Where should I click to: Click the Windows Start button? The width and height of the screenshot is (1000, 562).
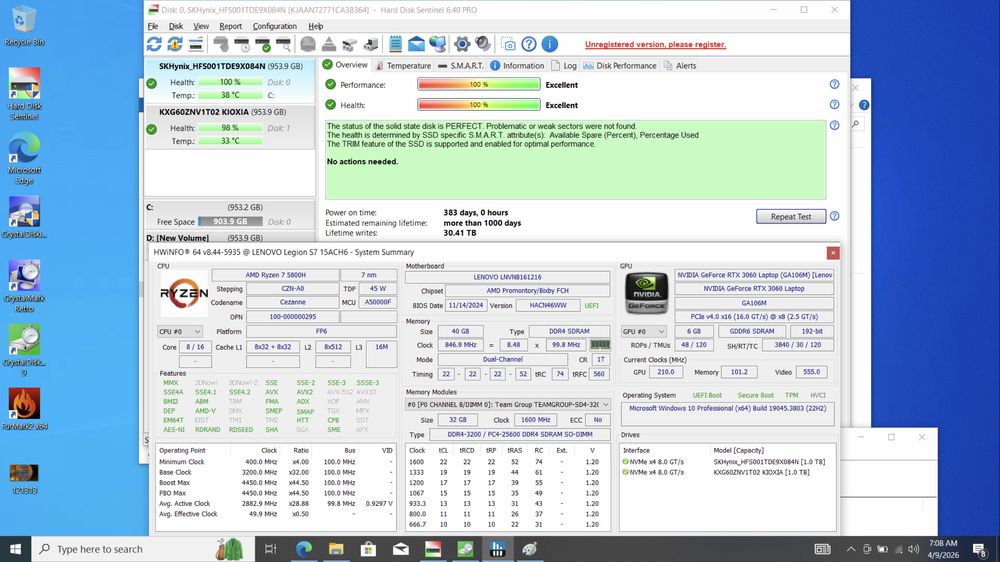click(15, 549)
